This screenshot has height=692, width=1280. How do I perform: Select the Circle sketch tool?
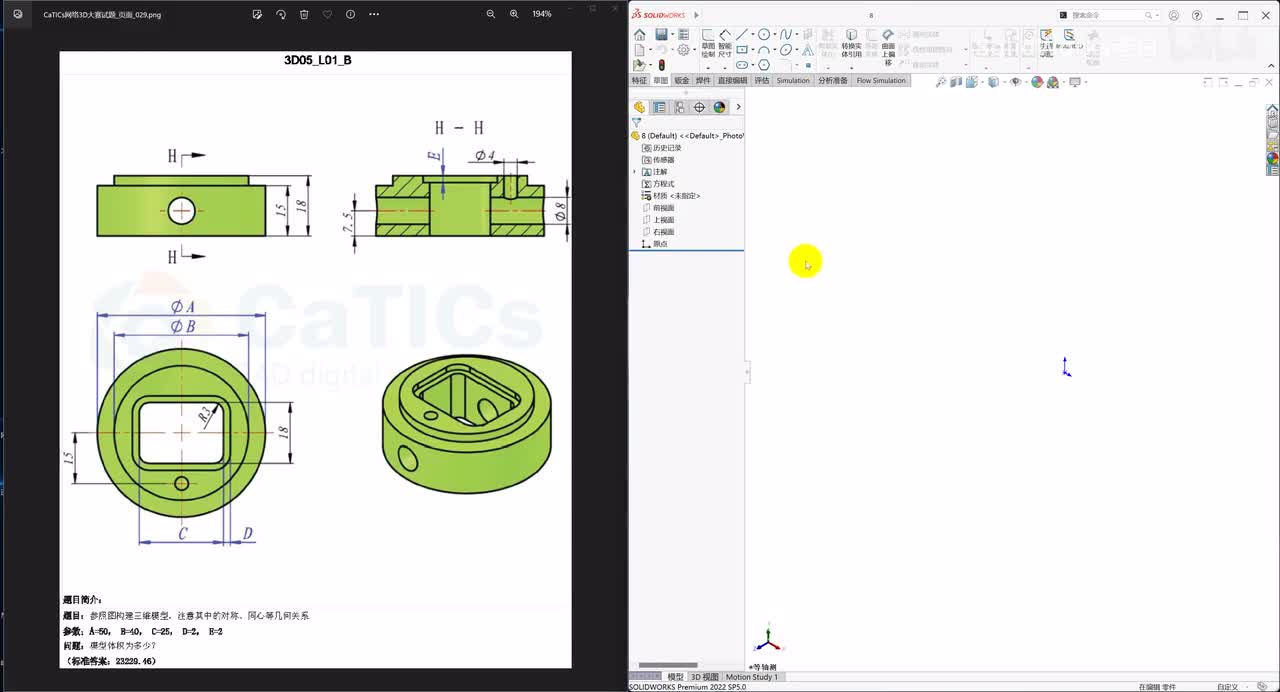coord(764,34)
